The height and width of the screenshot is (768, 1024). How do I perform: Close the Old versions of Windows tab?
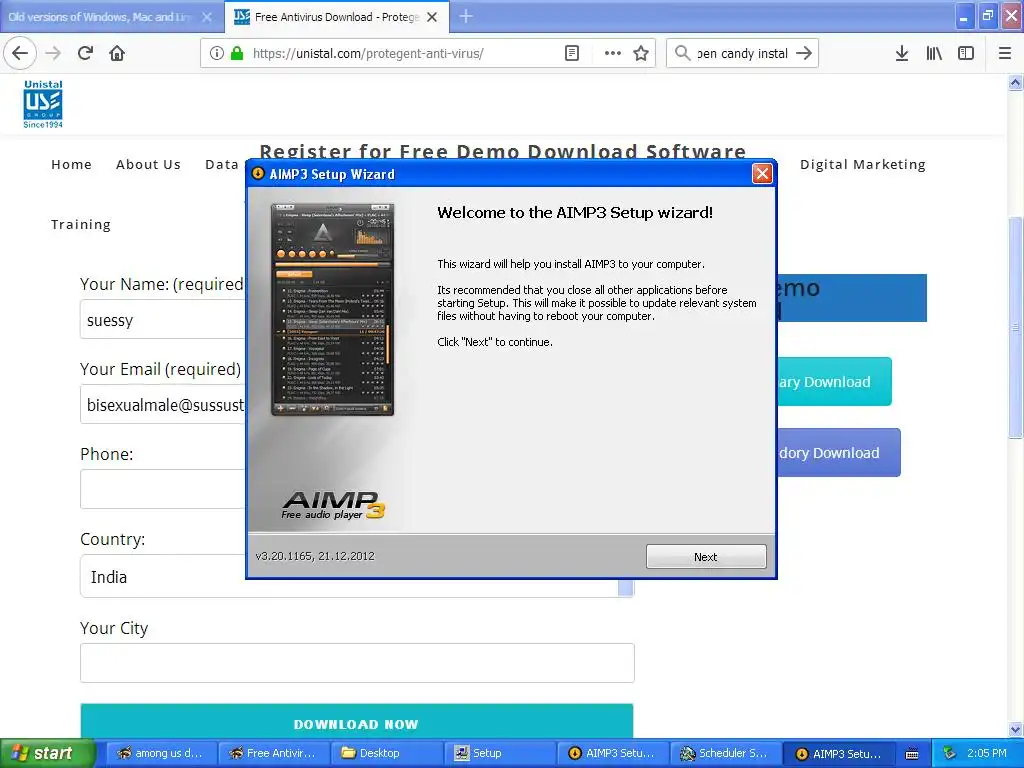(x=207, y=17)
